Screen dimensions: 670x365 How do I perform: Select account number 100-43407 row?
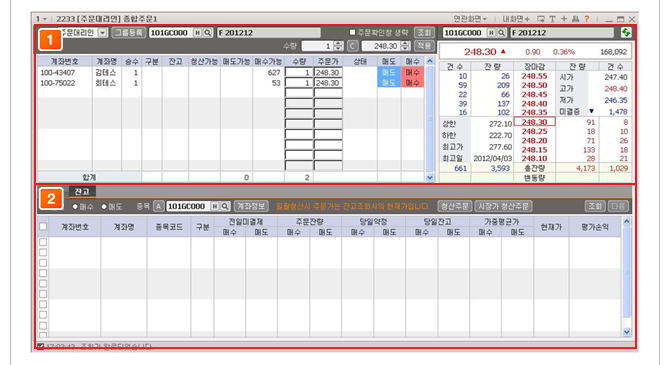(x=58, y=73)
